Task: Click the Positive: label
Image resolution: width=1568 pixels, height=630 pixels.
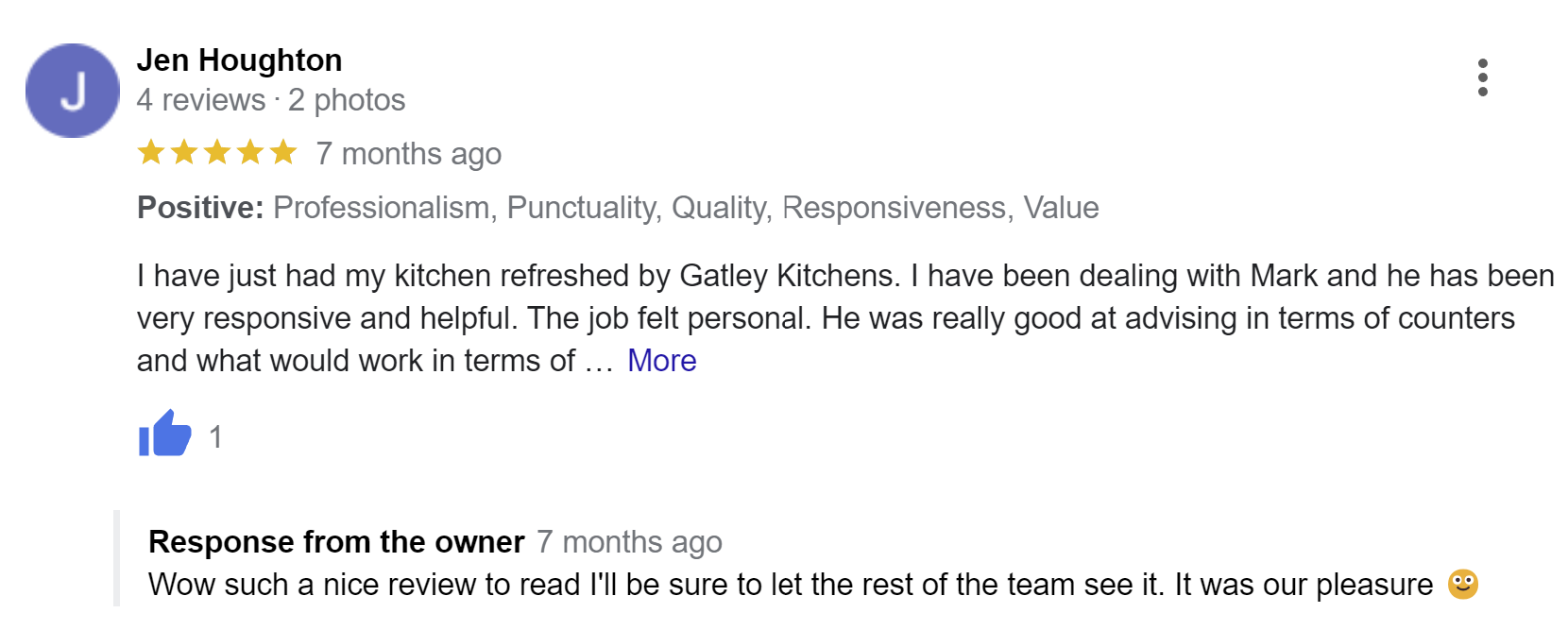Action: (200, 208)
